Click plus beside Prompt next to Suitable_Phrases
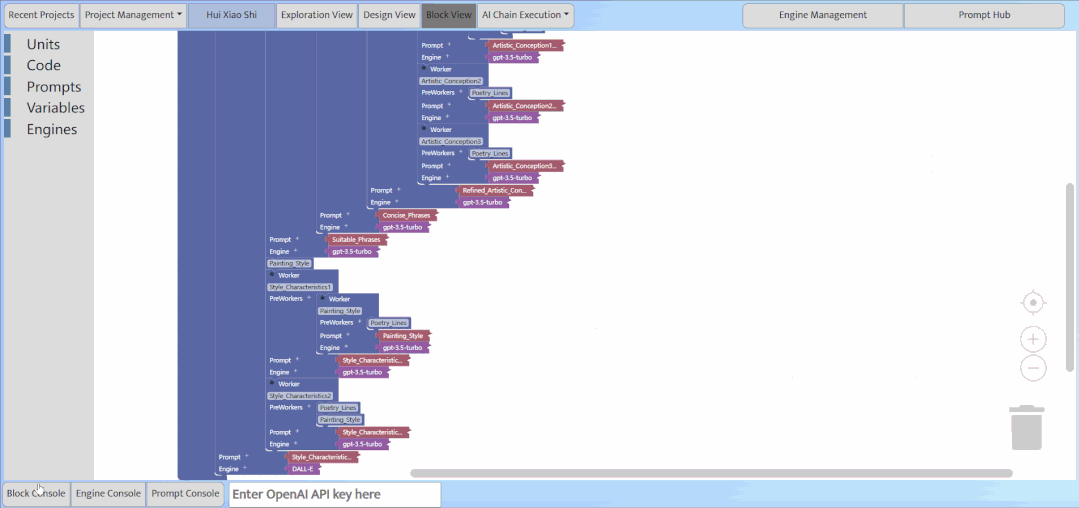The image size is (1079, 508). [x=297, y=240]
